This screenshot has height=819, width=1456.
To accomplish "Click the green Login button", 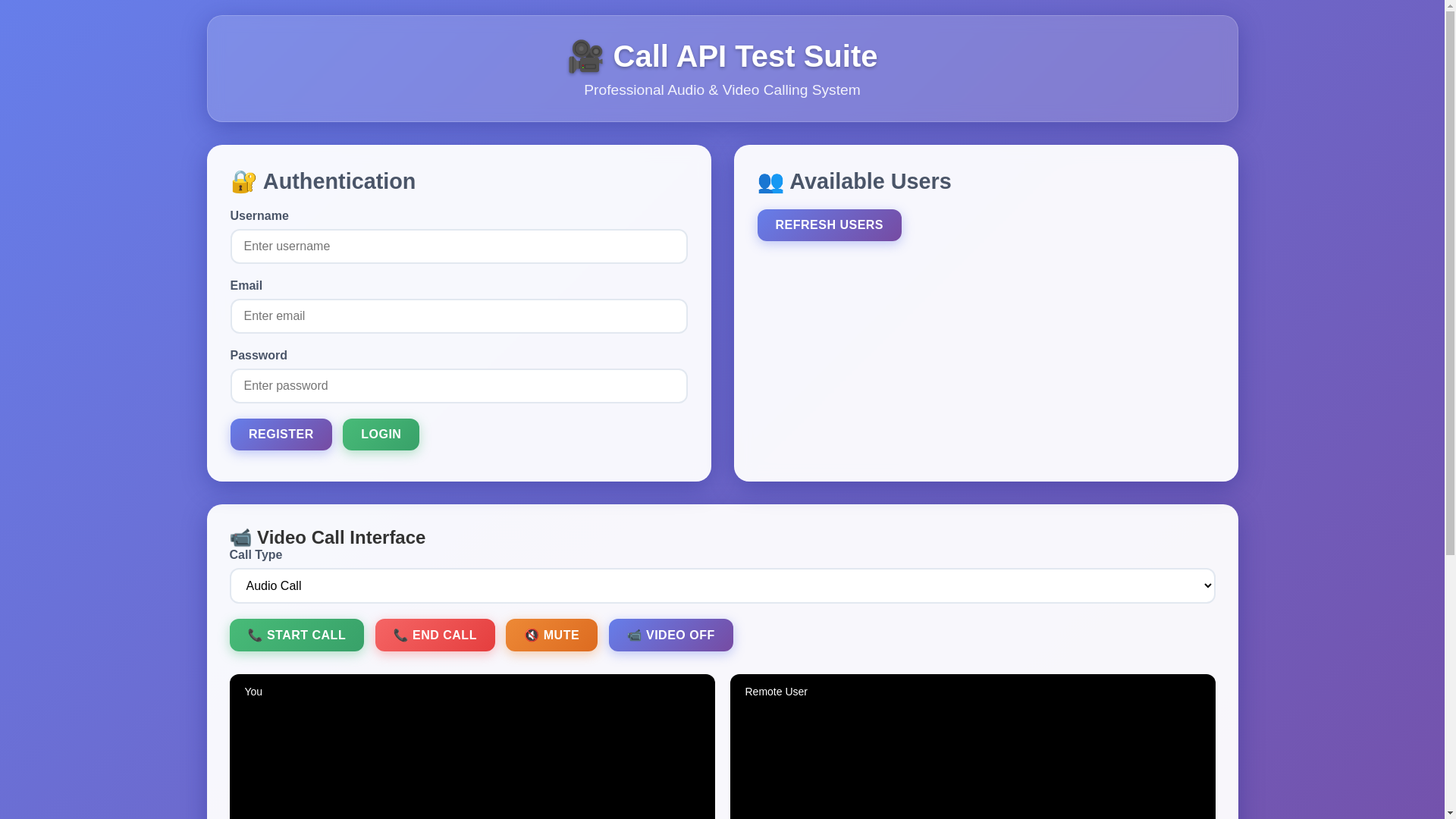I will [381, 435].
